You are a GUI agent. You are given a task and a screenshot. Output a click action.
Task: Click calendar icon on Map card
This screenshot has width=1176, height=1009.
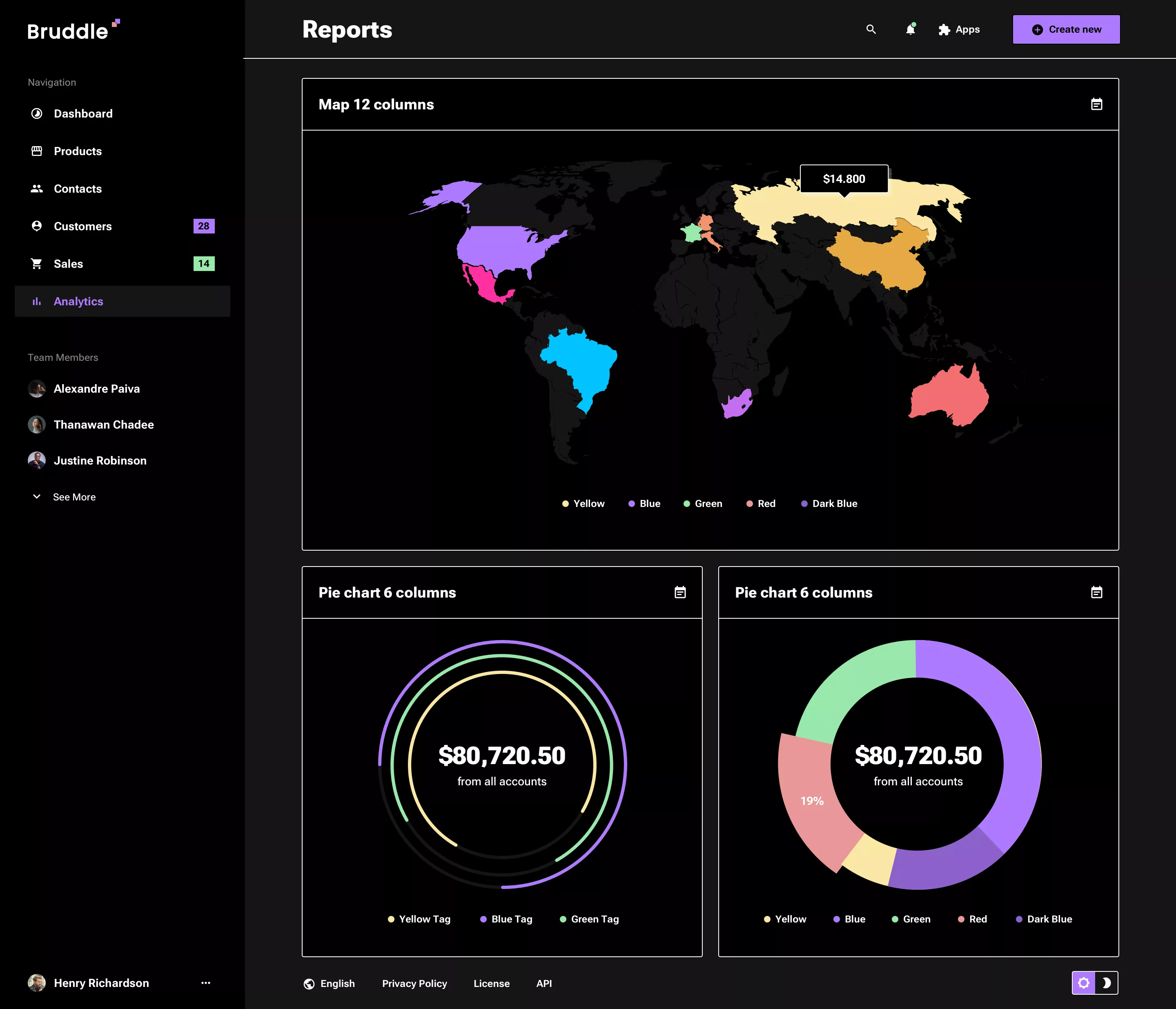pos(1096,104)
